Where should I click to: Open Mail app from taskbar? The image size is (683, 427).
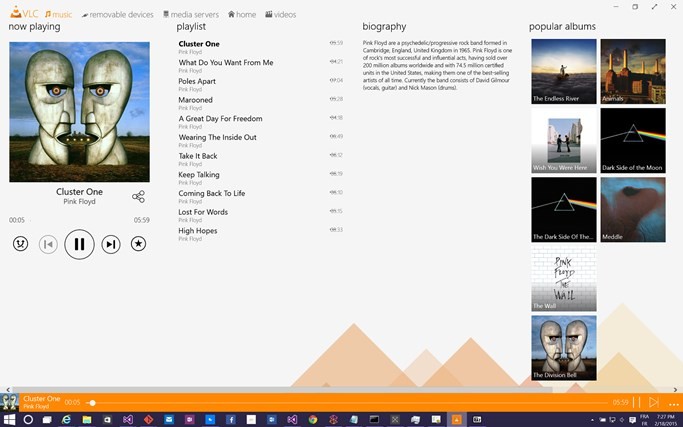169,420
